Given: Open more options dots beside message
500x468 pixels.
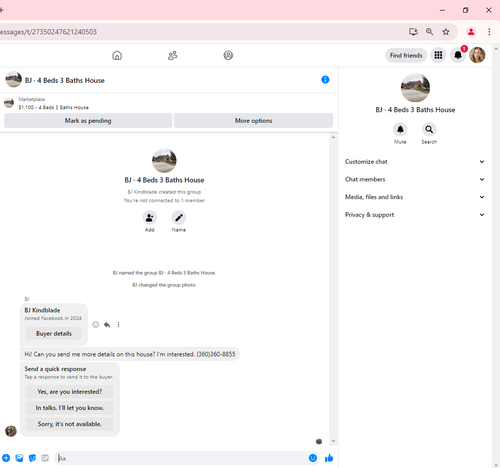Looking at the screenshot, I should tap(118, 325).
